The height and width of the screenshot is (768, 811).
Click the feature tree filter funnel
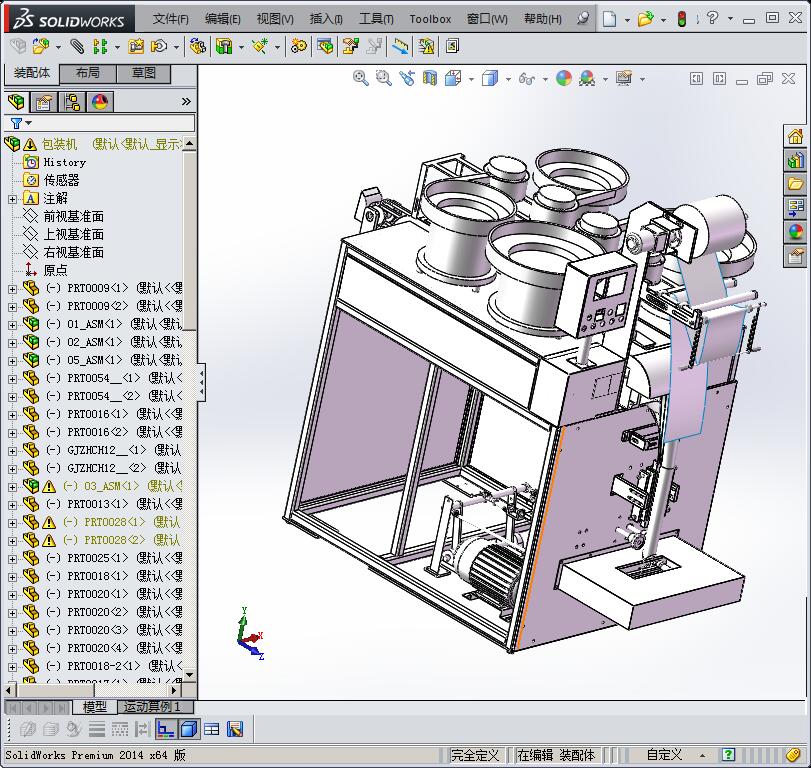pos(17,123)
